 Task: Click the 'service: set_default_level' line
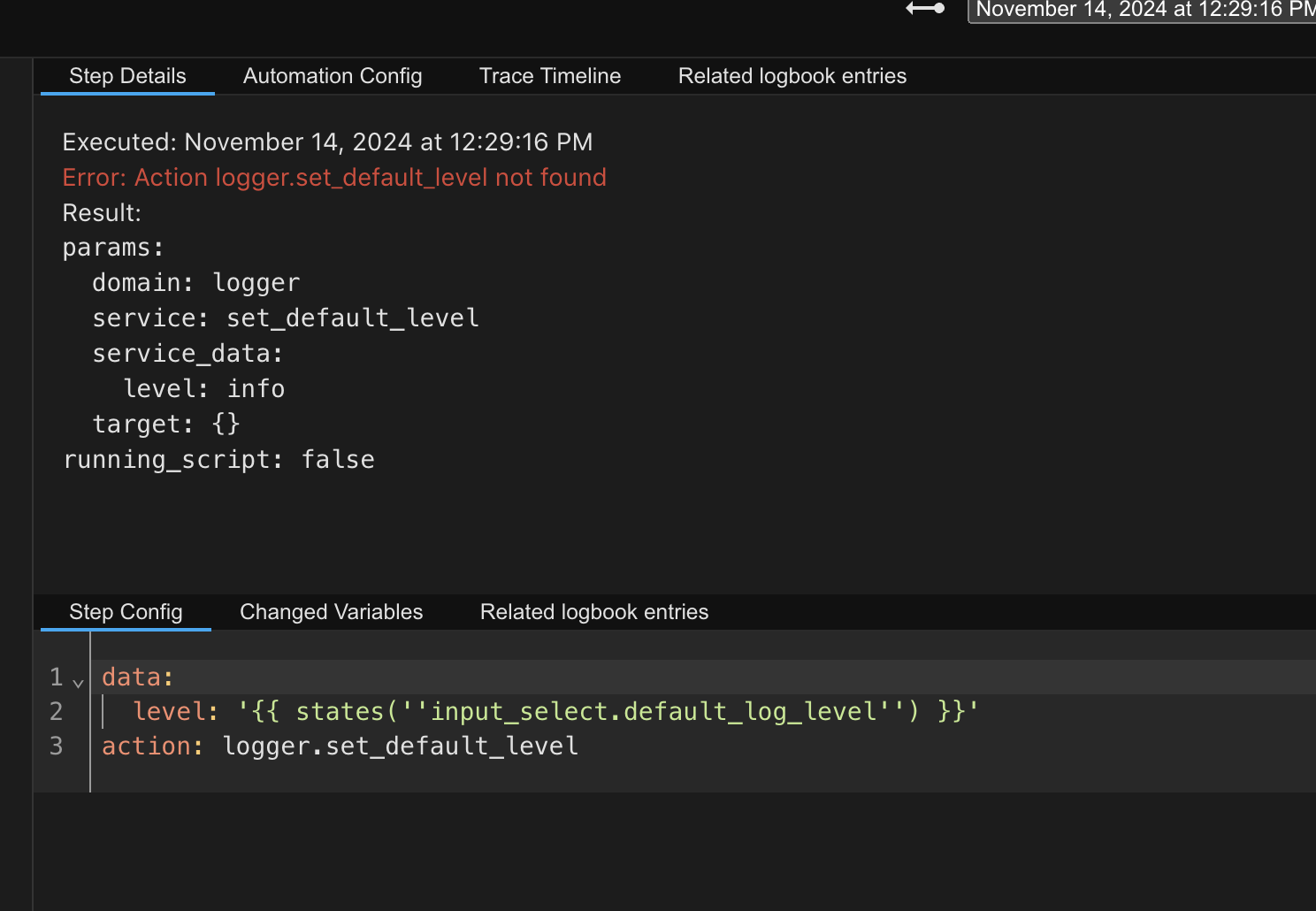point(286,318)
